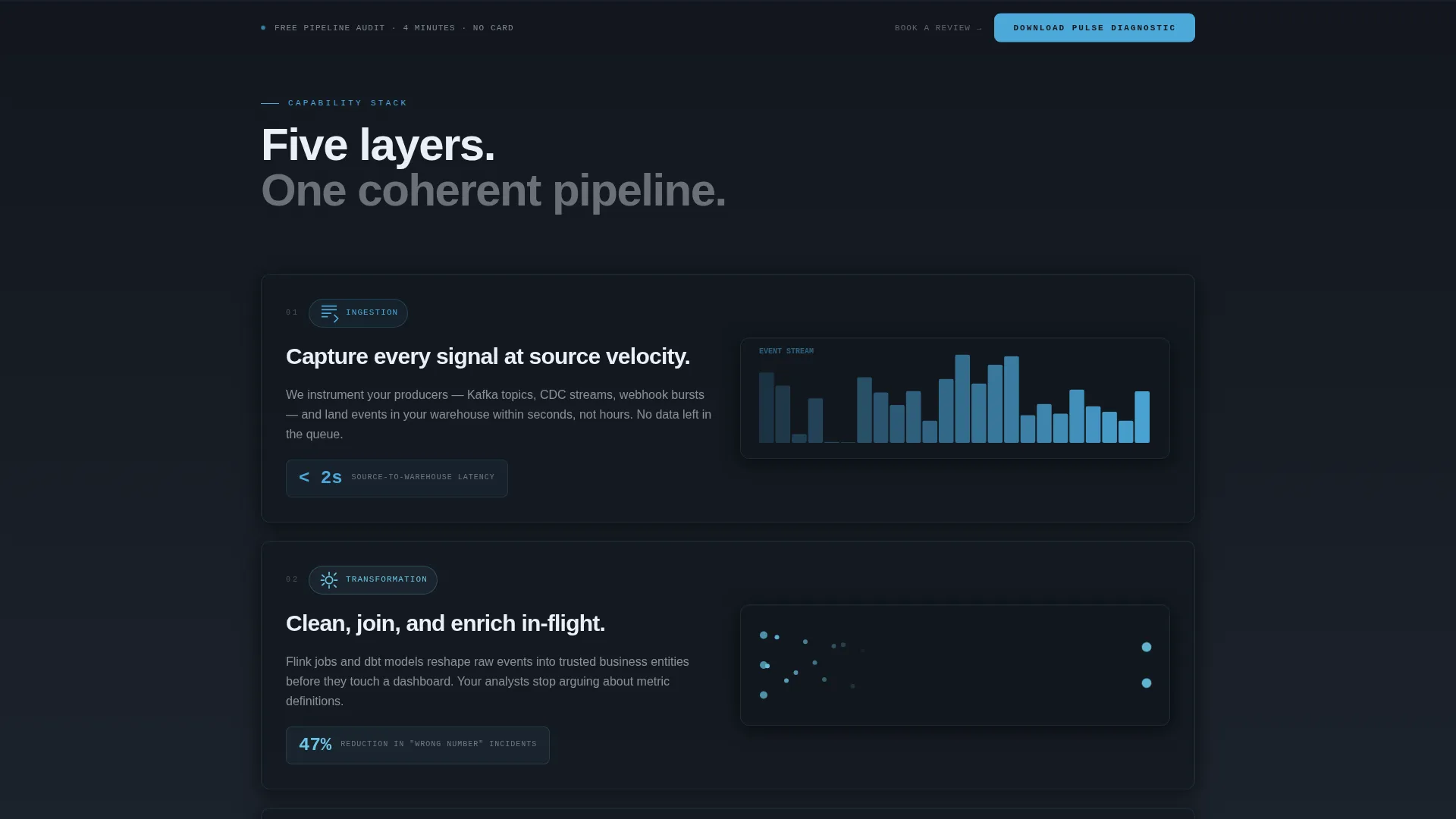1456x819 pixels.
Task: Click 'One coherent pipeline.' heading
Action: [x=494, y=190]
